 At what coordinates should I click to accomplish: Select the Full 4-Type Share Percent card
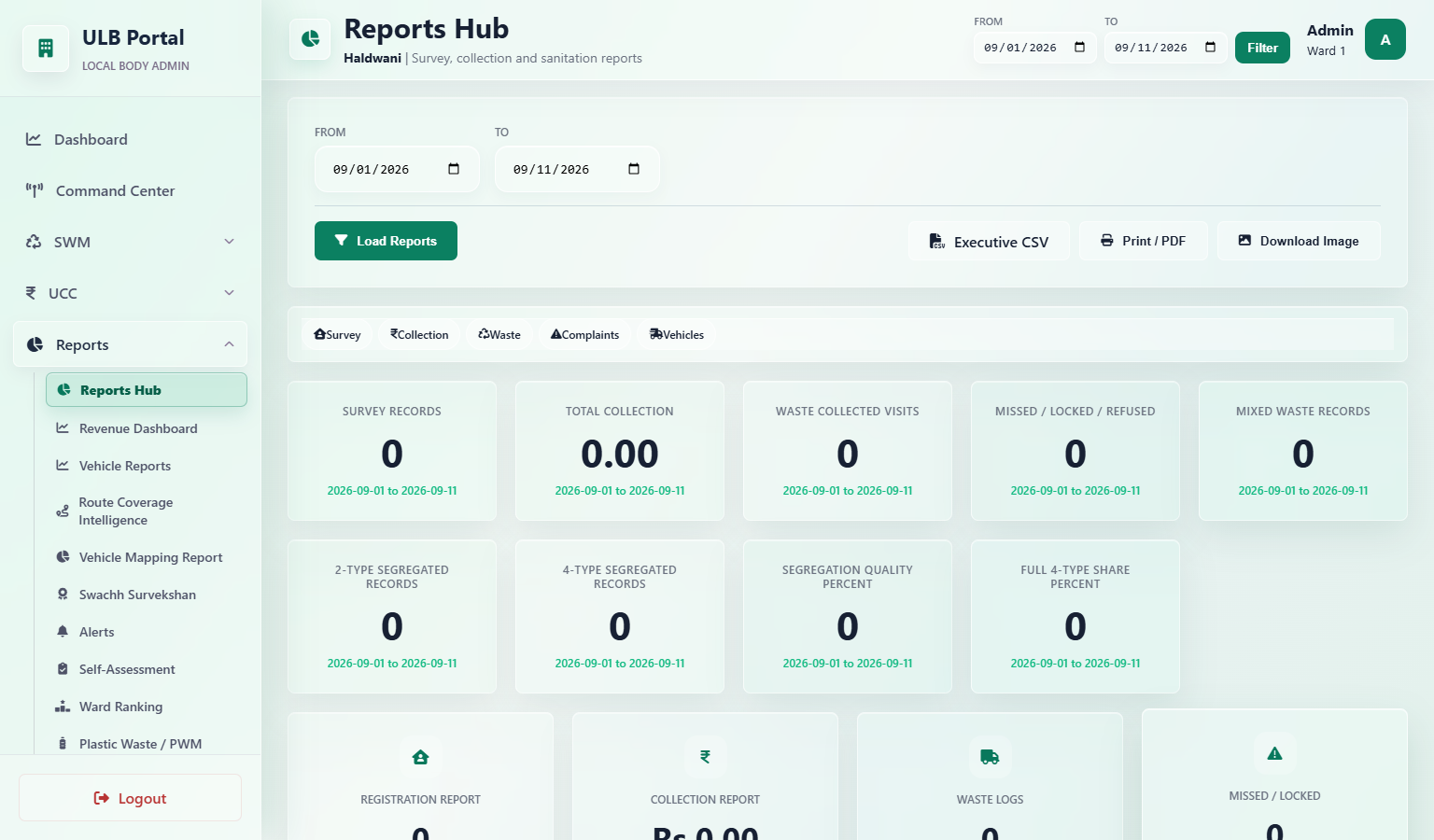[1075, 617]
